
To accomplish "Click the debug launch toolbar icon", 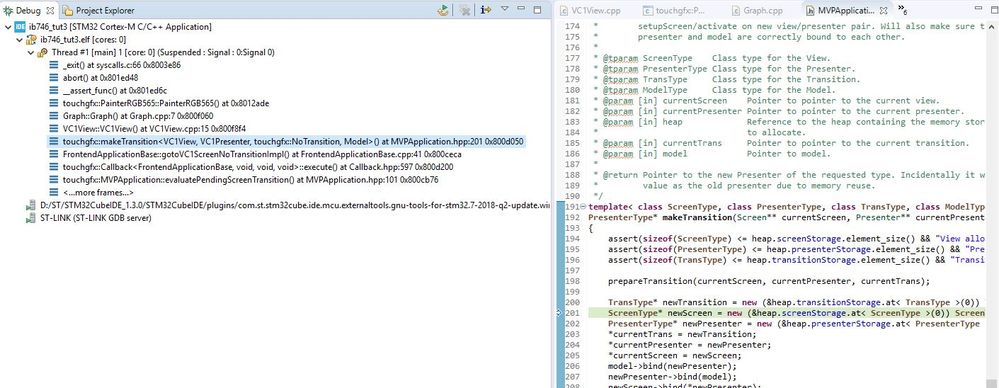I will [x=442, y=10].
